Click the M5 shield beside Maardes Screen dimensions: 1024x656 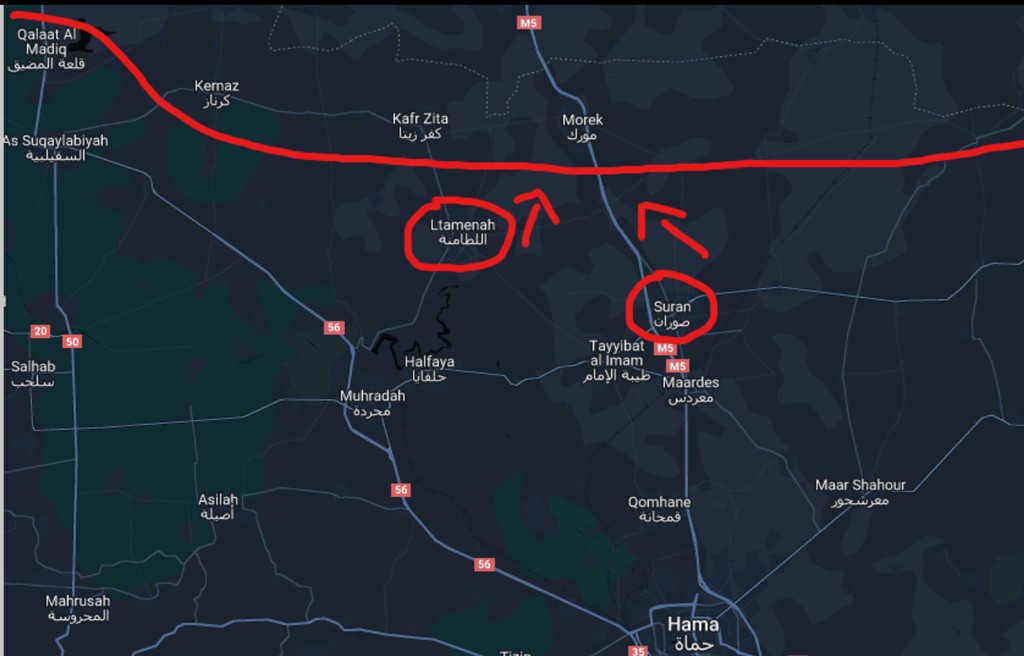point(677,366)
